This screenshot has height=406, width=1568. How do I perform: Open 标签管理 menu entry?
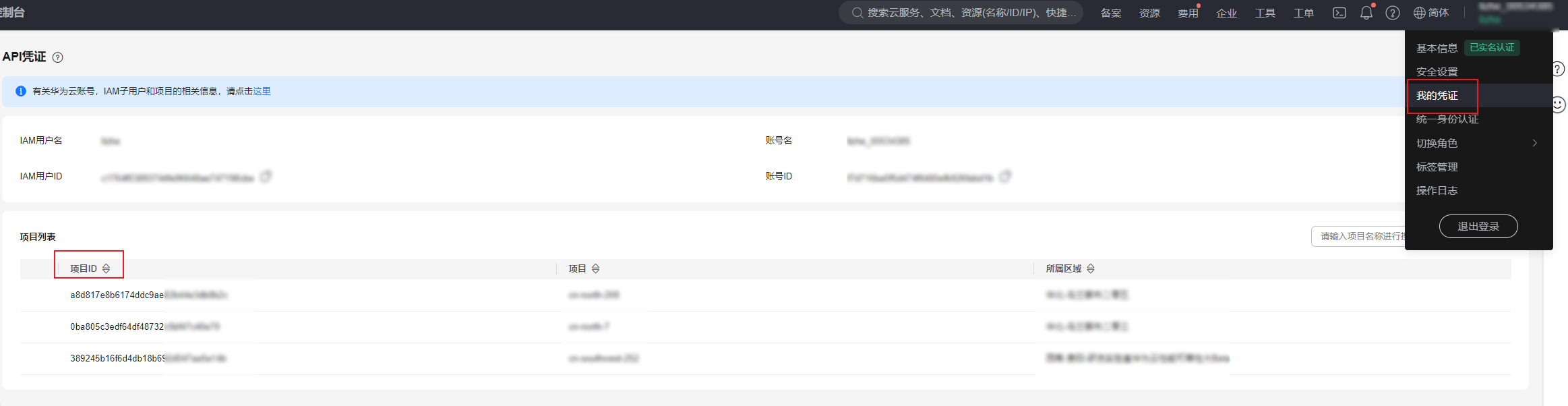pyautogui.click(x=1437, y=167)
